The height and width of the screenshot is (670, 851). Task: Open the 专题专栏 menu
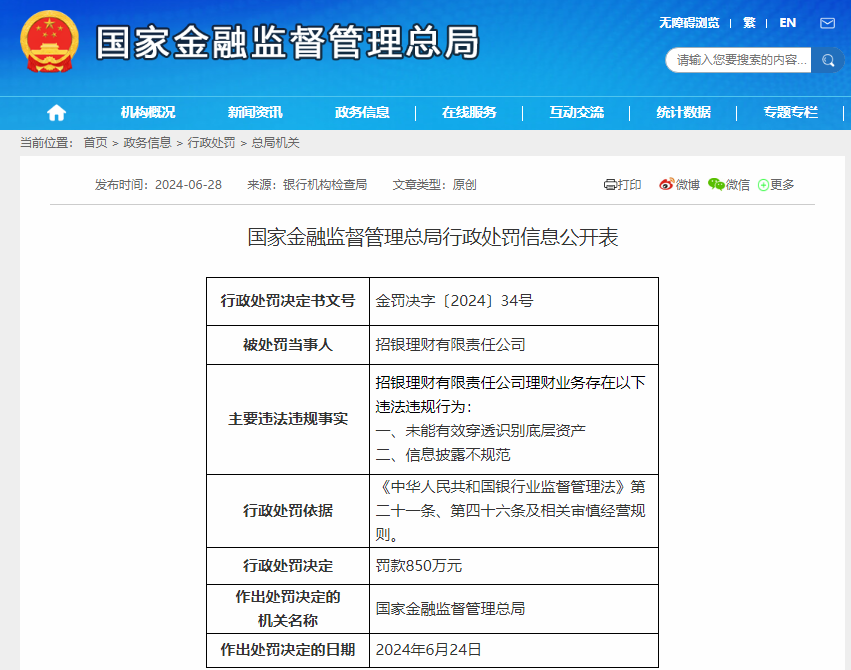[790, 112]
